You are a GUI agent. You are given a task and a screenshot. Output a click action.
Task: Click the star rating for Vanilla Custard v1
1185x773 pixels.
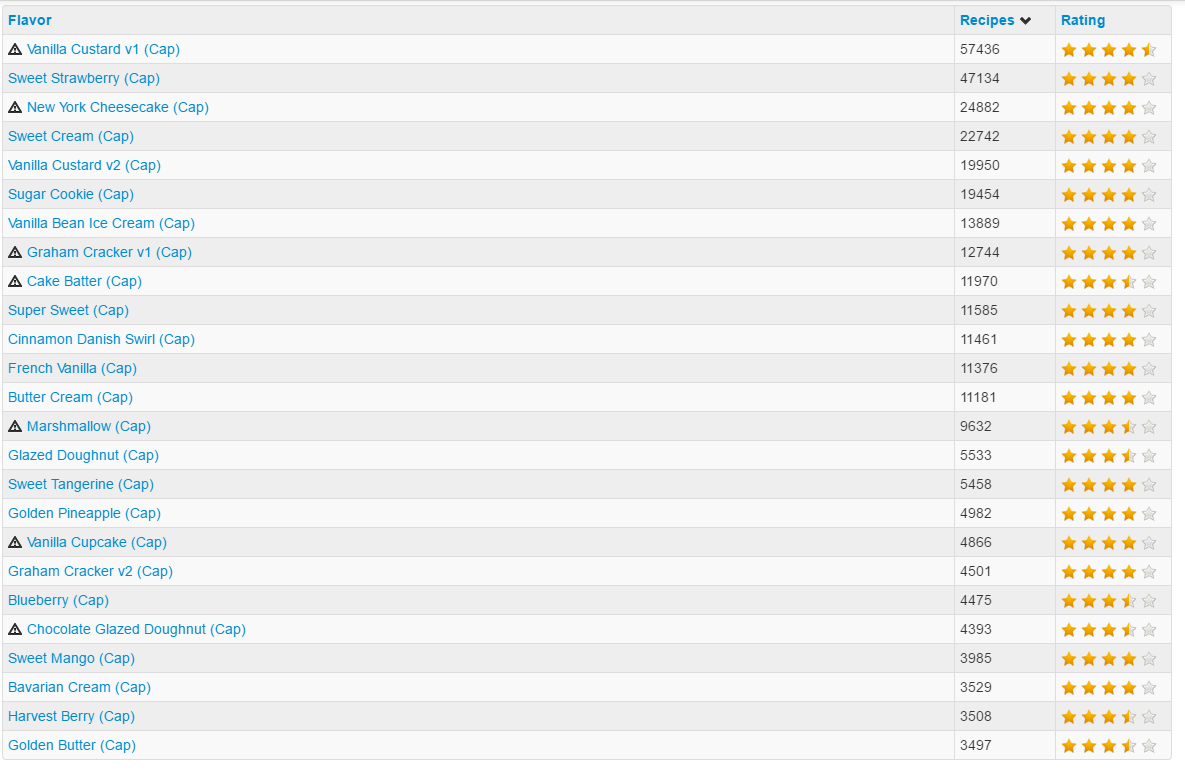1109,50
